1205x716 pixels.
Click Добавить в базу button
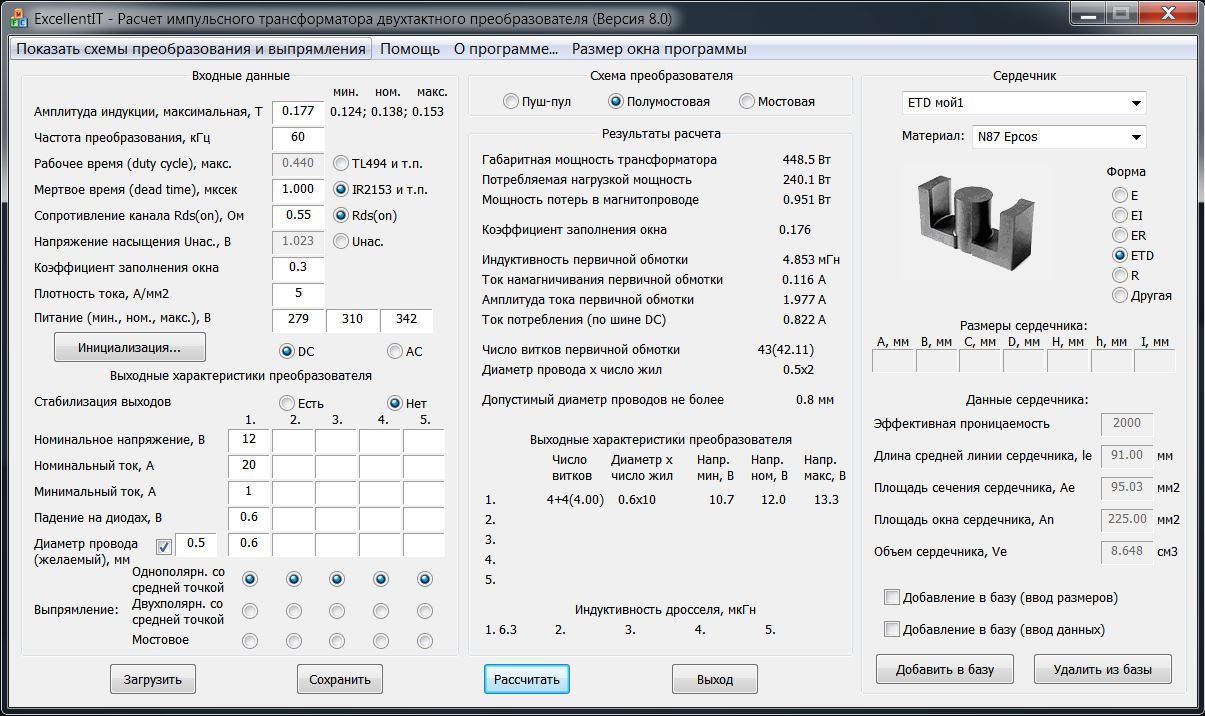[x=944, y=669]
